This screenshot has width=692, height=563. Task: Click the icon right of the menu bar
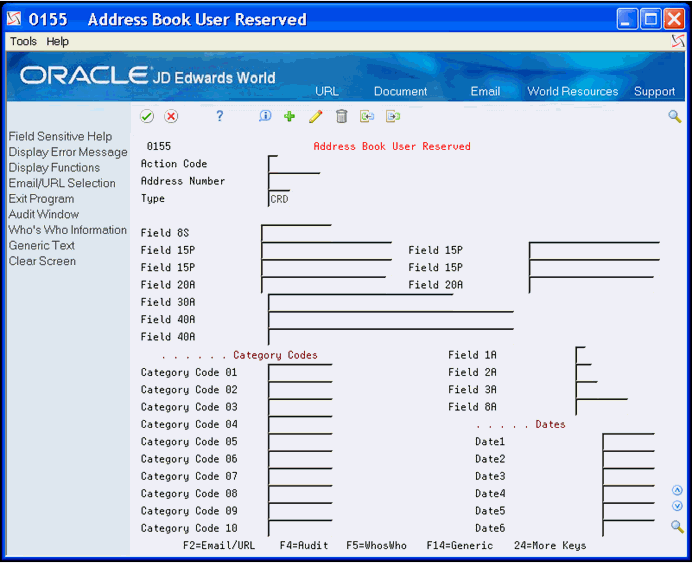click(x=677, y=41)
